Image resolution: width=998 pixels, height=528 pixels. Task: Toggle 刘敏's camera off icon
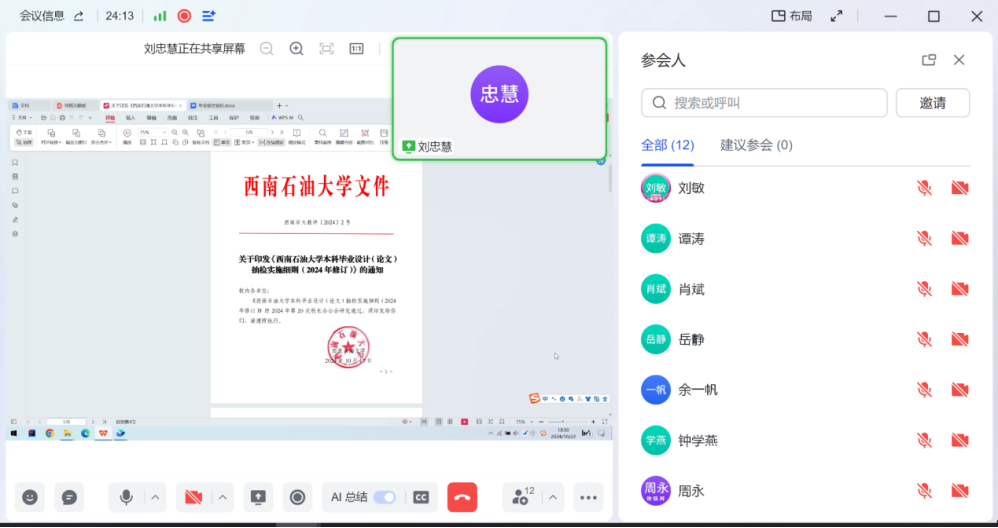(960, 188)
